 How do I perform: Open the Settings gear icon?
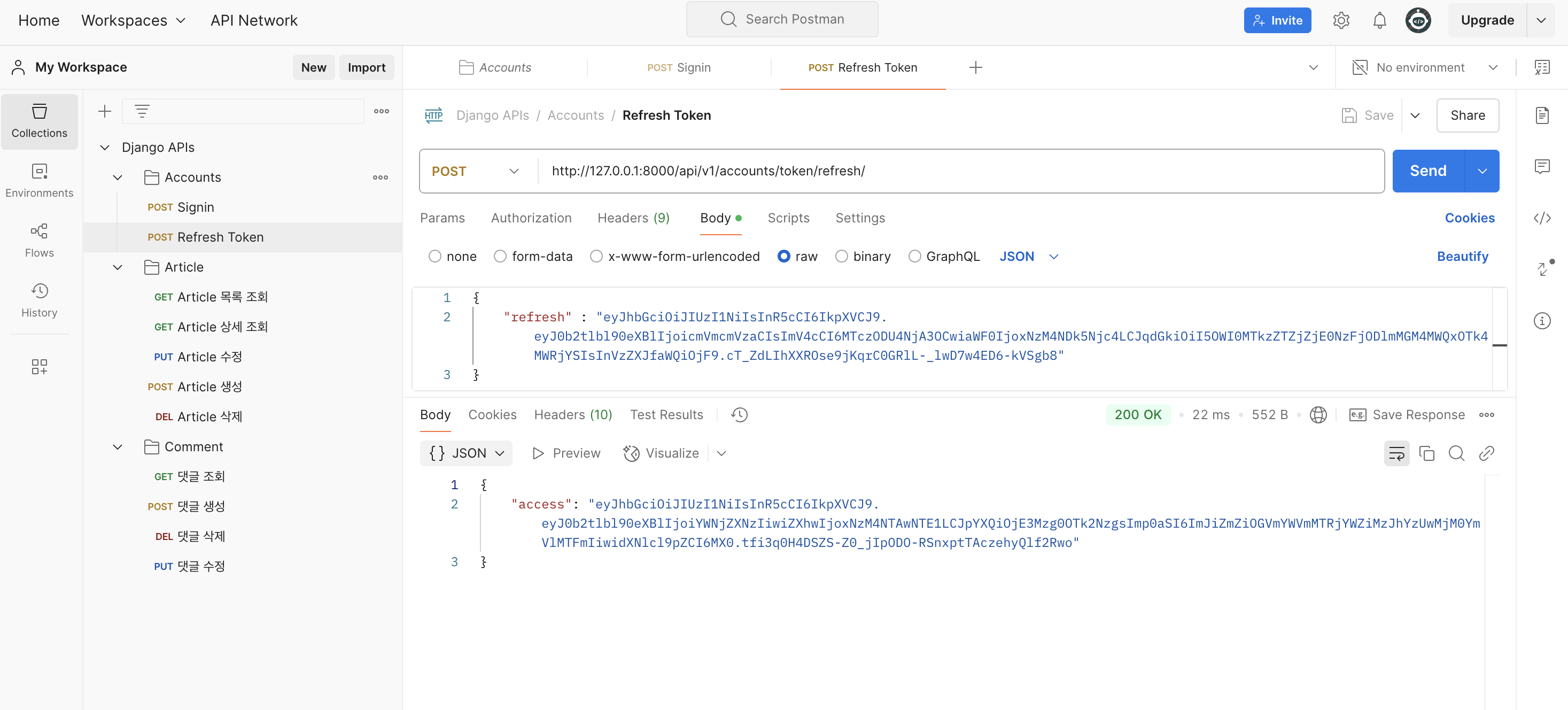coord(1341,20)
